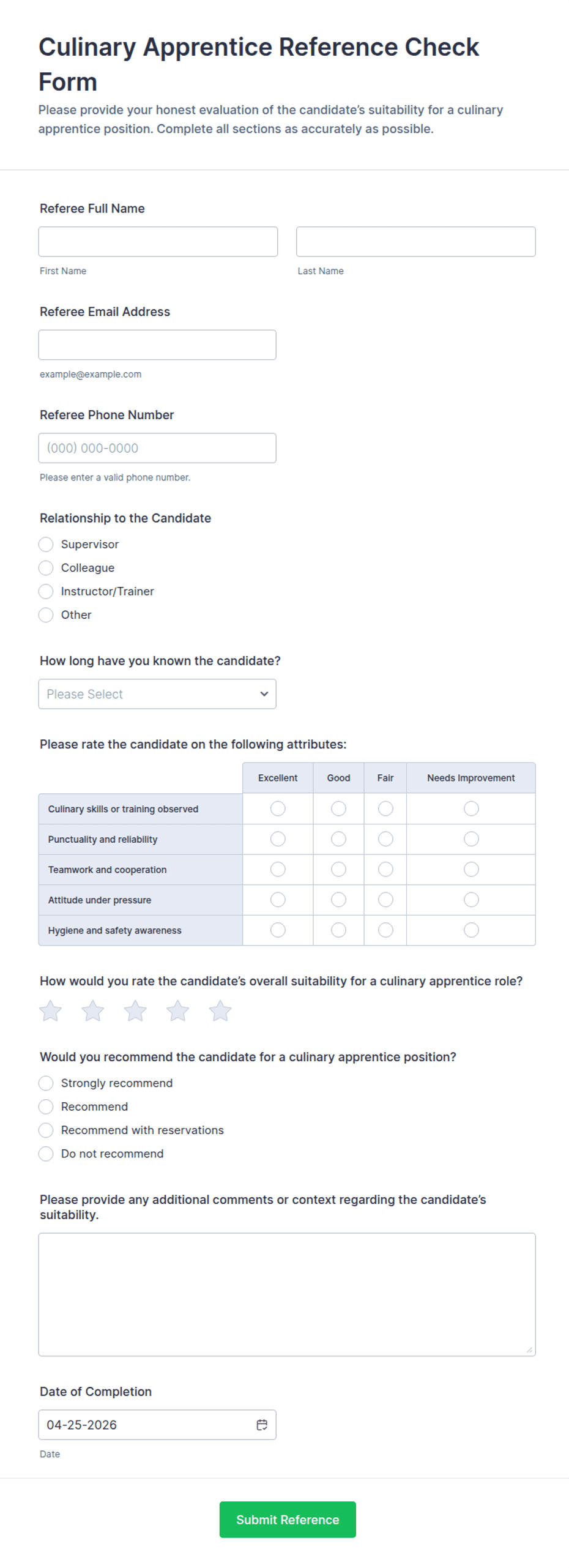
Task: Select the second rating star
Action: [x=92, y=1010]
